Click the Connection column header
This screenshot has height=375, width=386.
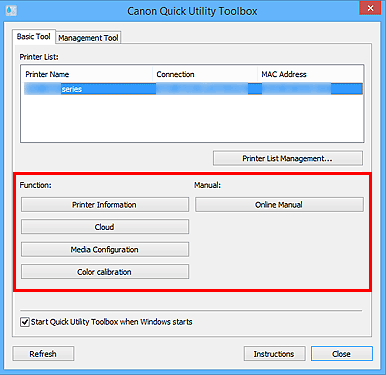pos(205,74)
